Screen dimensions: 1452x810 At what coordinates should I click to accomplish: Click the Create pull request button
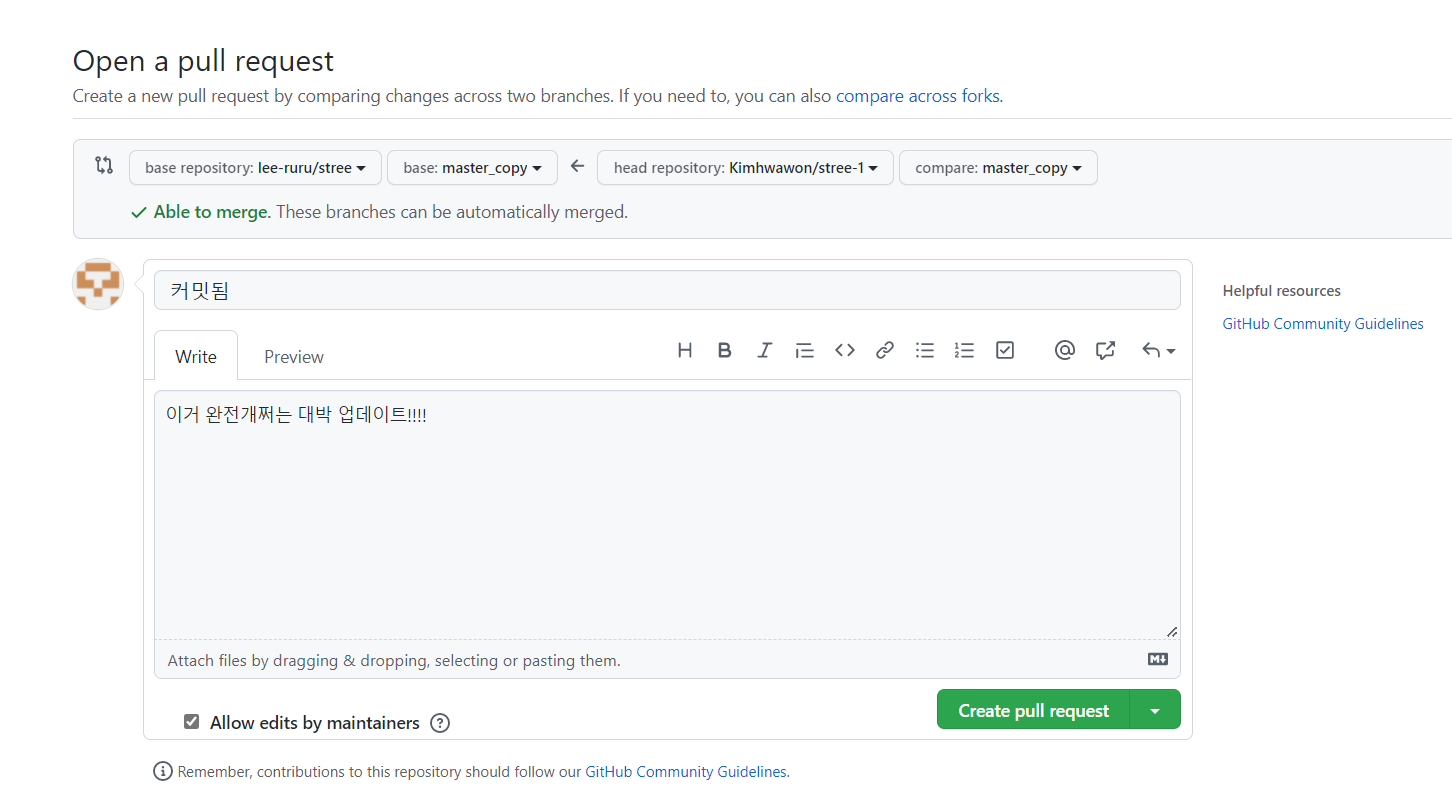pos(1033,710)
